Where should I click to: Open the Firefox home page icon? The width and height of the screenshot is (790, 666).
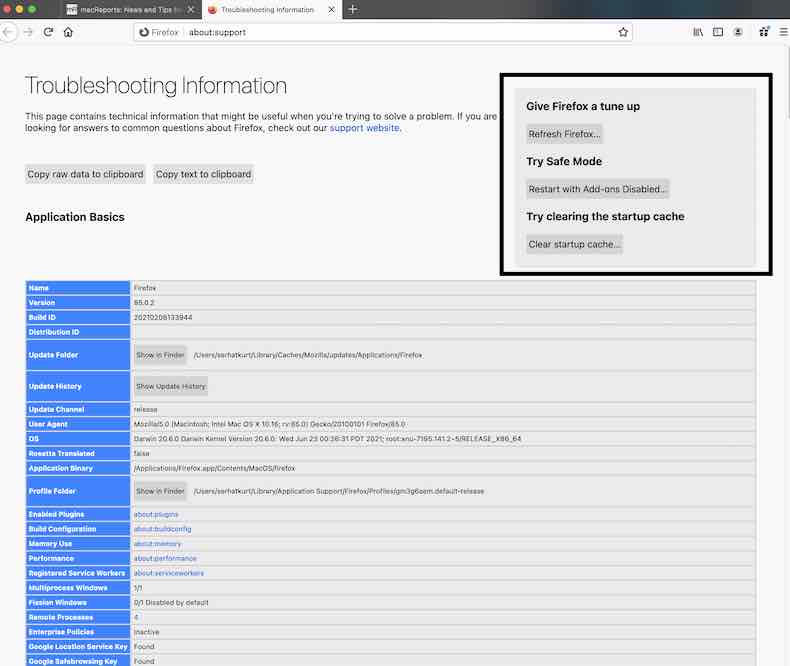click(69, 32)
